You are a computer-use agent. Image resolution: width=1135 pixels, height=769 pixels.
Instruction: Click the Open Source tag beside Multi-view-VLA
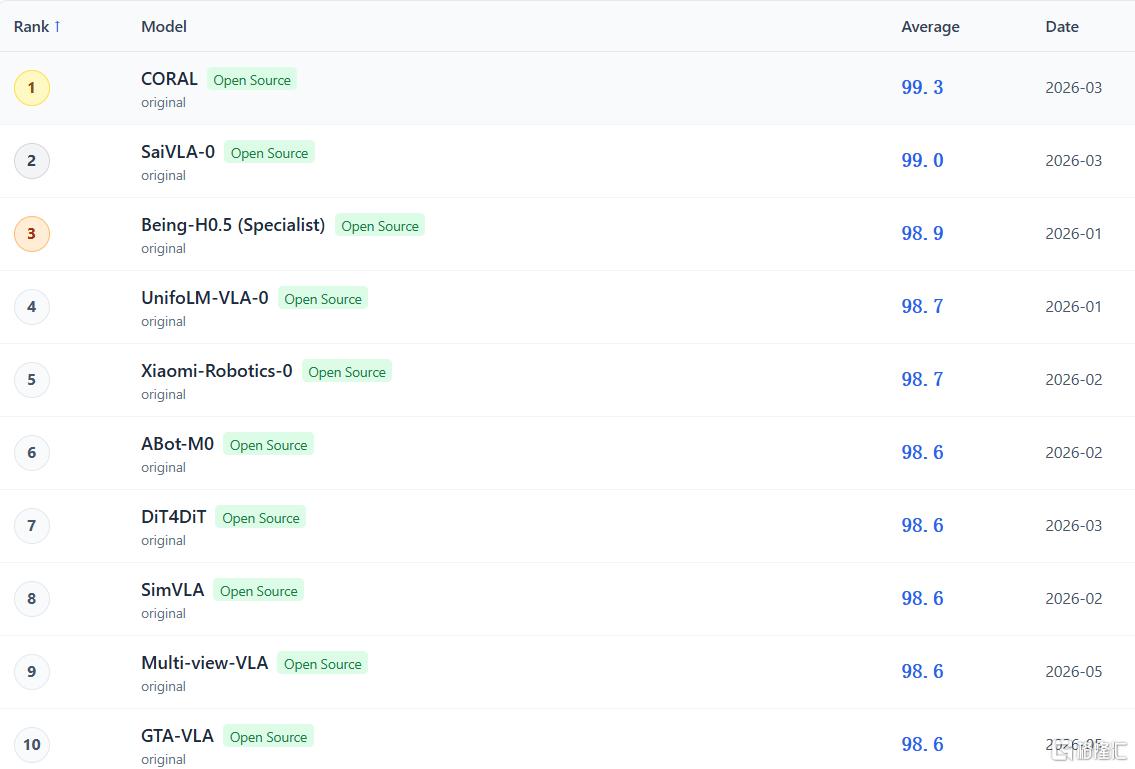323,664
